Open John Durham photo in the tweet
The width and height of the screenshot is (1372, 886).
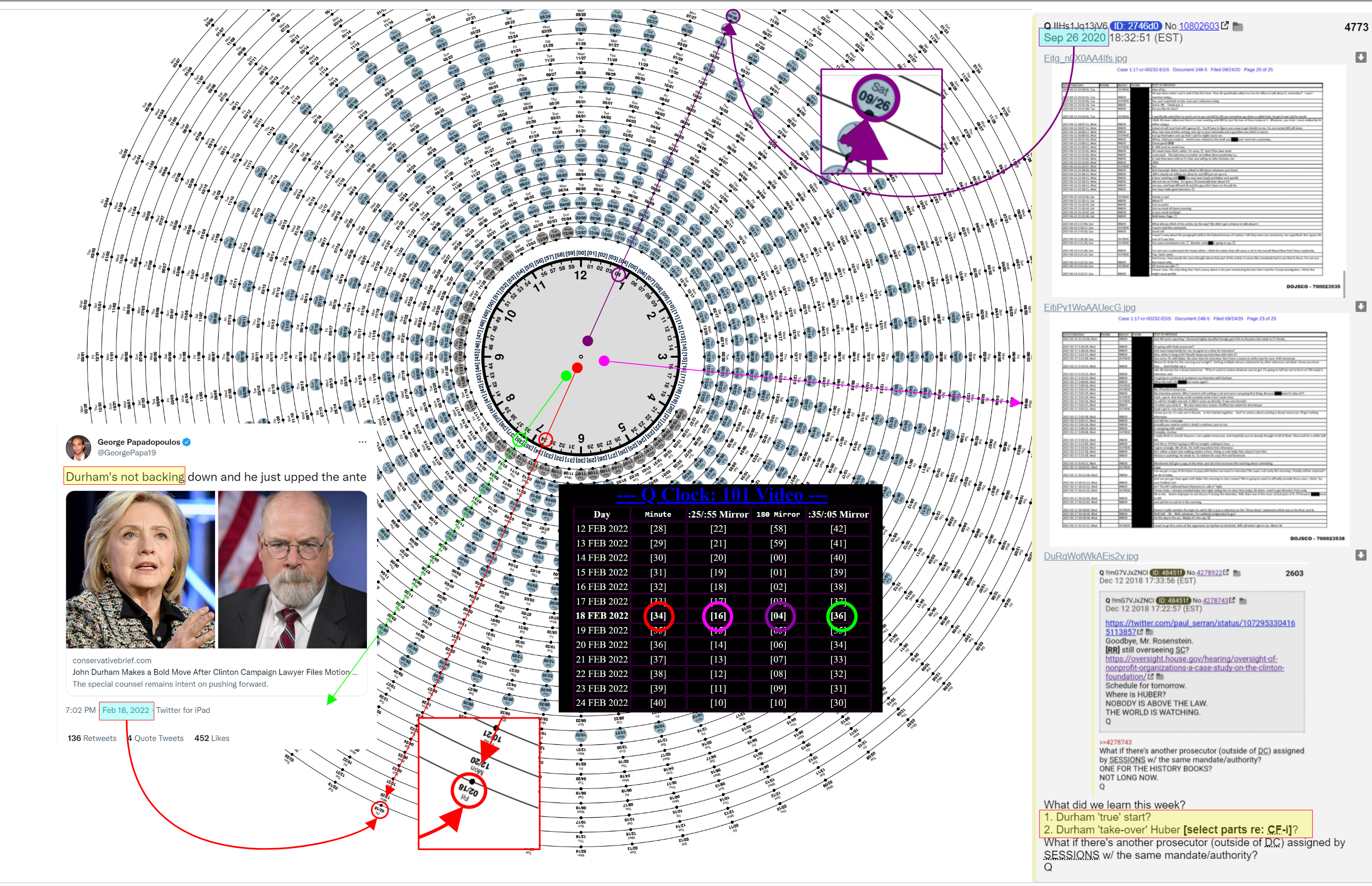(x=292, y=569)
